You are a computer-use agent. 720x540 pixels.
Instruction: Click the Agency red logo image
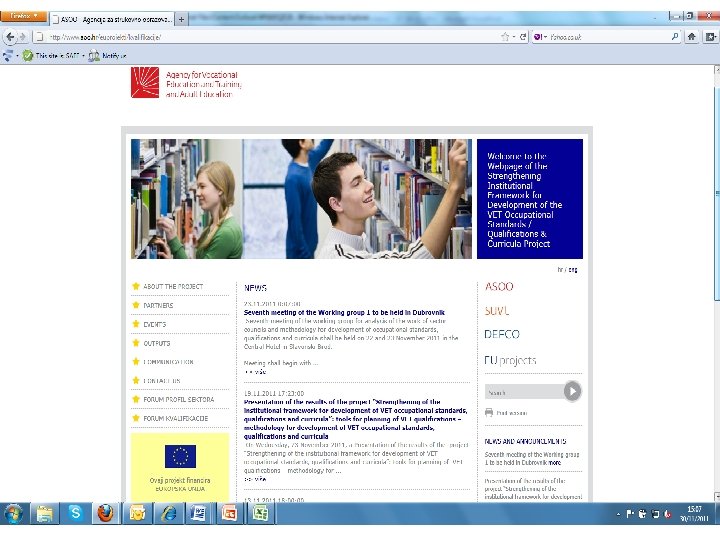(145, 82)
